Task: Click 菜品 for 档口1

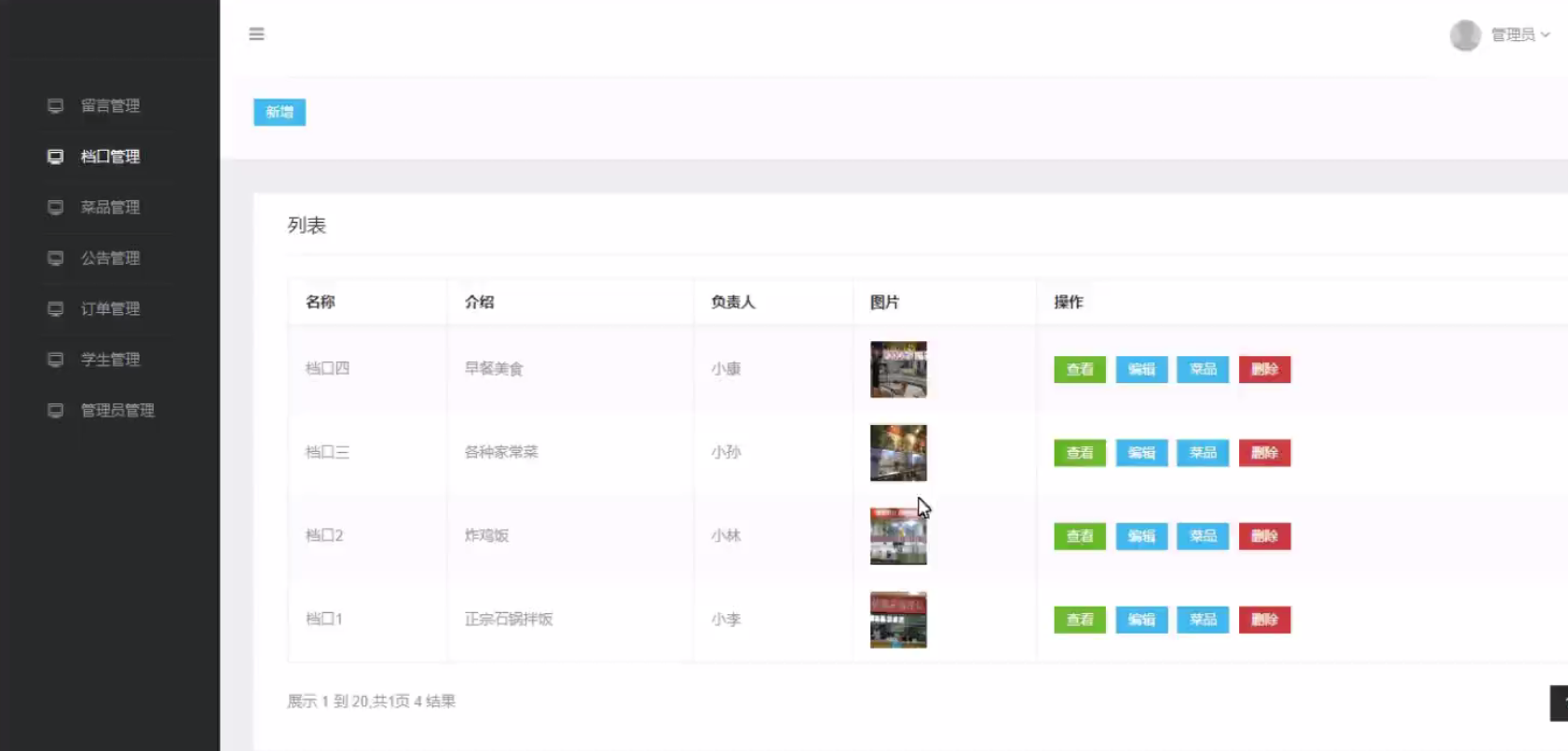Action: (1203, 620)
